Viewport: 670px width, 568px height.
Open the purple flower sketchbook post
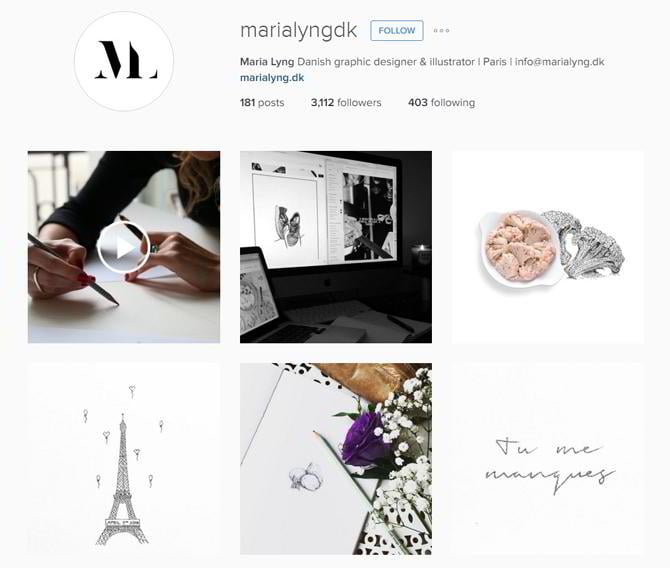[x=336, y=459]
